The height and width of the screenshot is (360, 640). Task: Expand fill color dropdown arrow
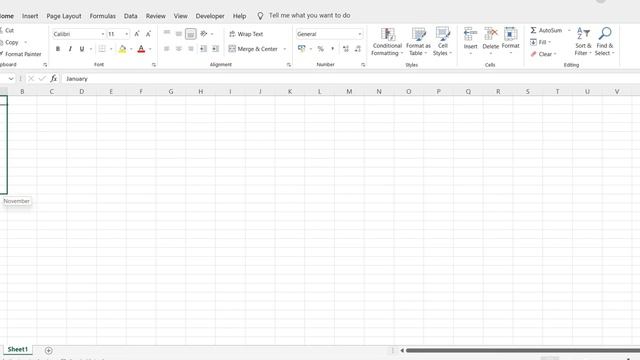[131, 49]
